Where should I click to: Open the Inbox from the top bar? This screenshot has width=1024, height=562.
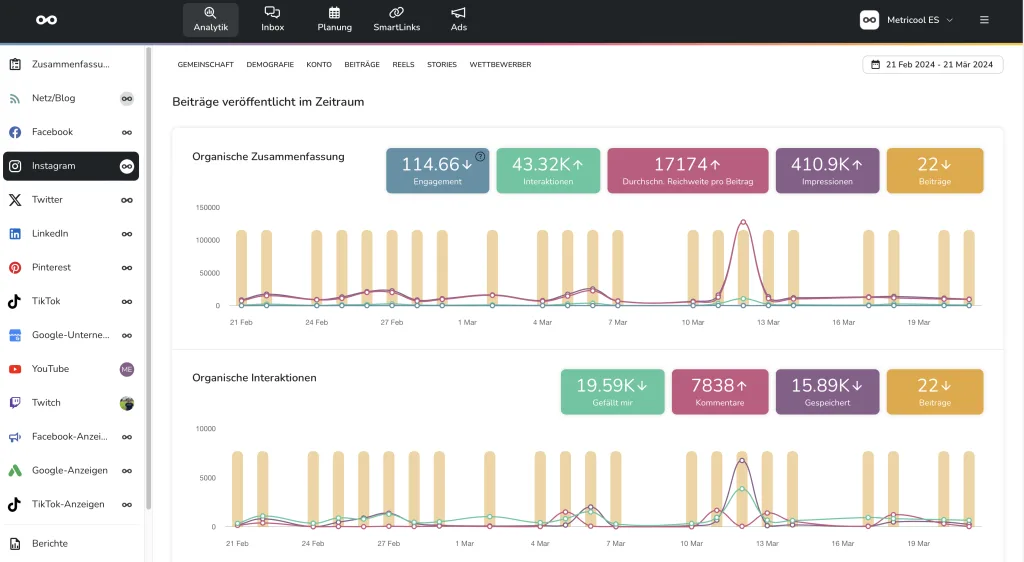pyautogui.click(x=272, y=19)
